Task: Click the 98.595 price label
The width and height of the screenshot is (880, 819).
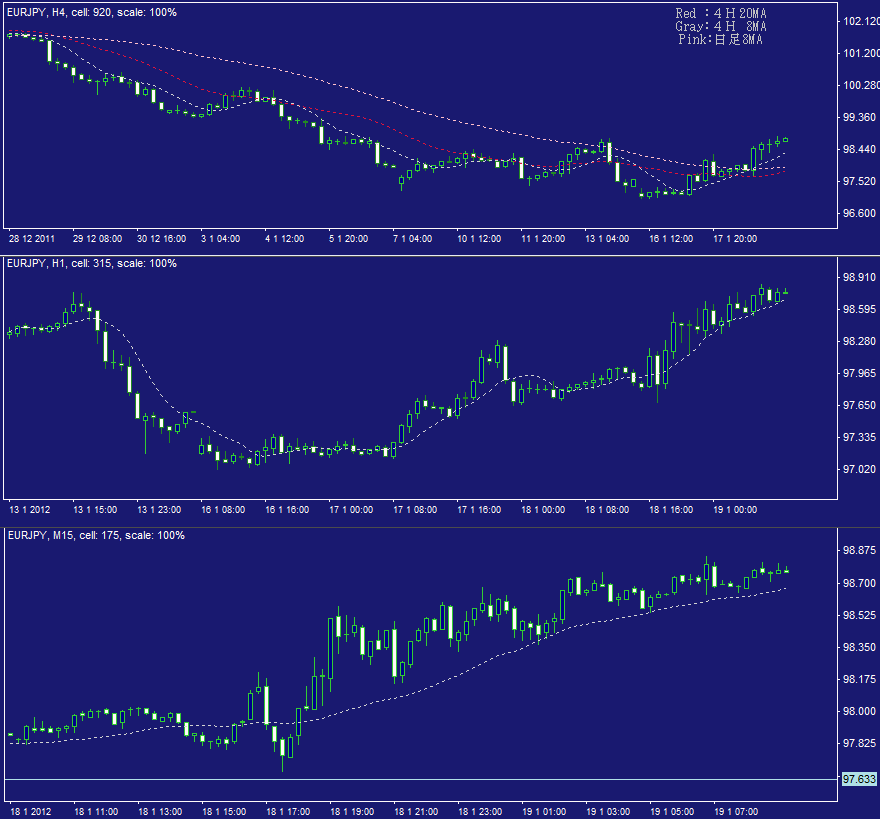Action: (x=859, y=309)
